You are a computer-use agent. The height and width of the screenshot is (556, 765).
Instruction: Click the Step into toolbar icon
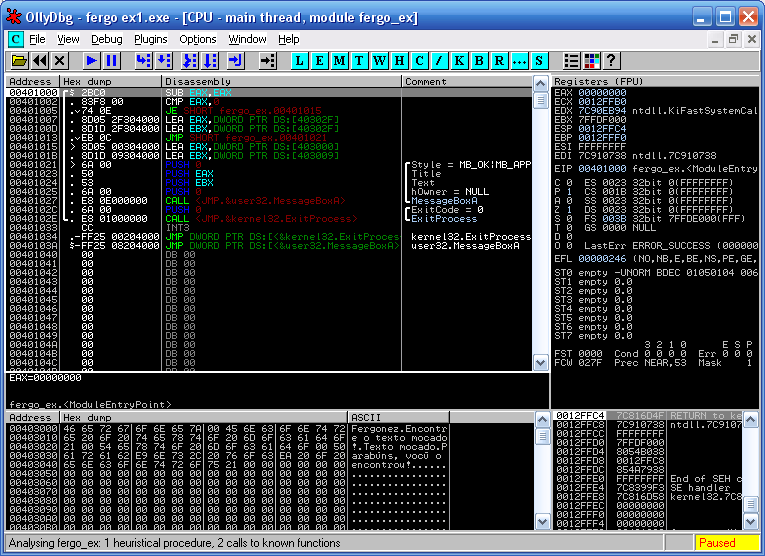(x=143, y=61)
